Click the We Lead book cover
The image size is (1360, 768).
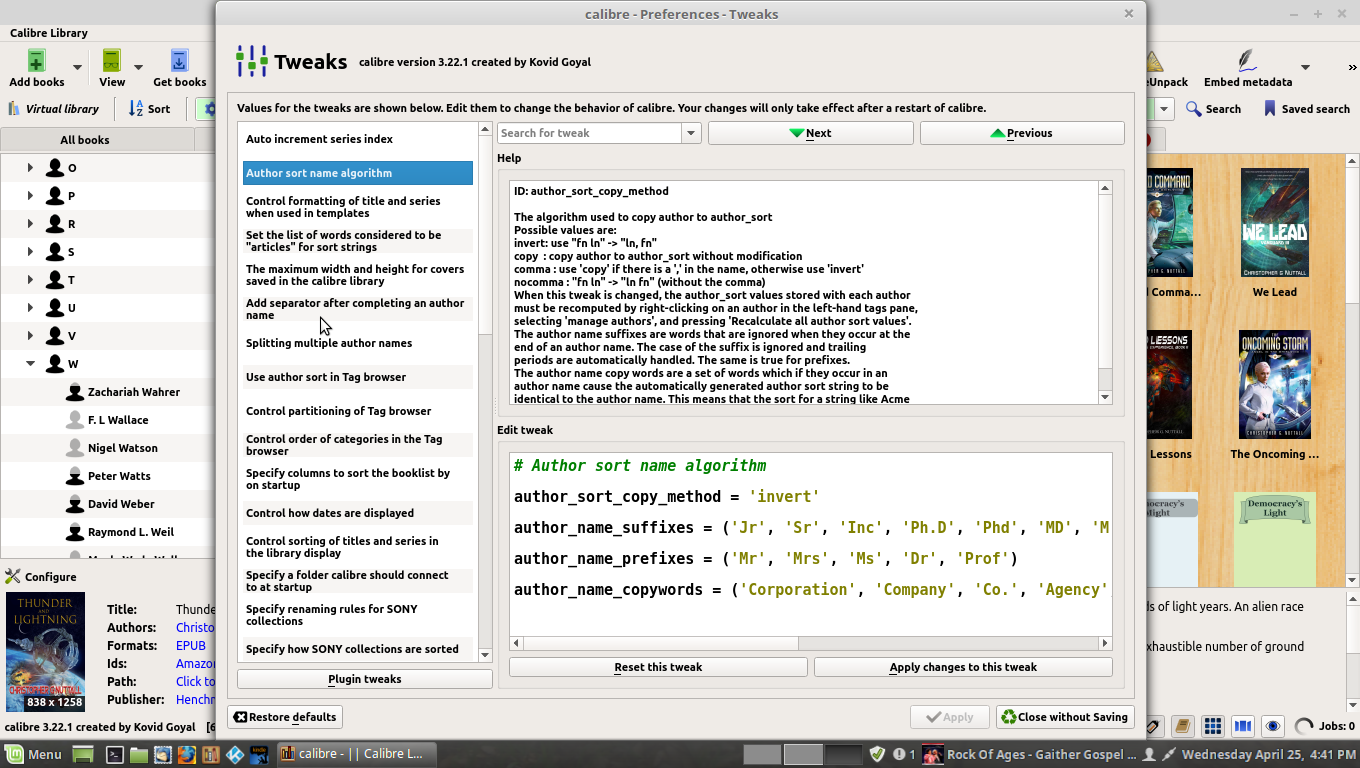tap(1274, 223)
